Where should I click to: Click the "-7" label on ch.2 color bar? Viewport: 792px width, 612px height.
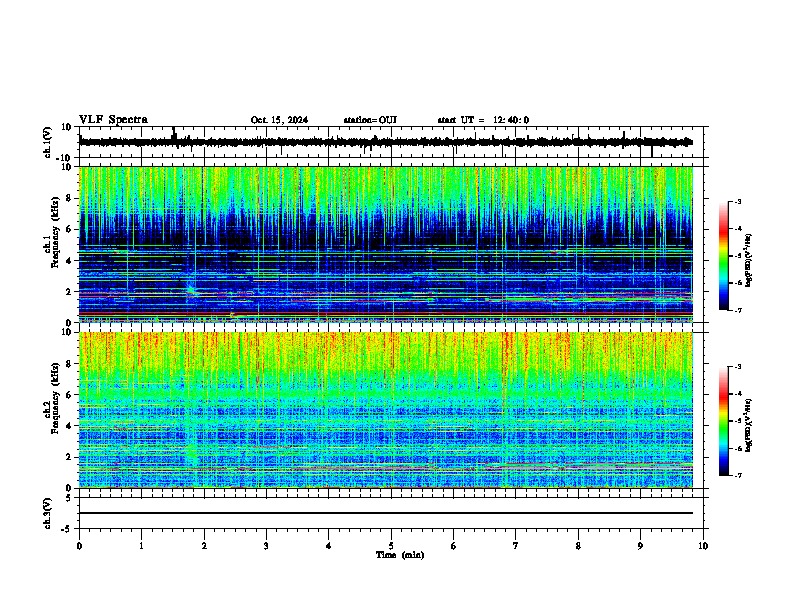(737, 475)
